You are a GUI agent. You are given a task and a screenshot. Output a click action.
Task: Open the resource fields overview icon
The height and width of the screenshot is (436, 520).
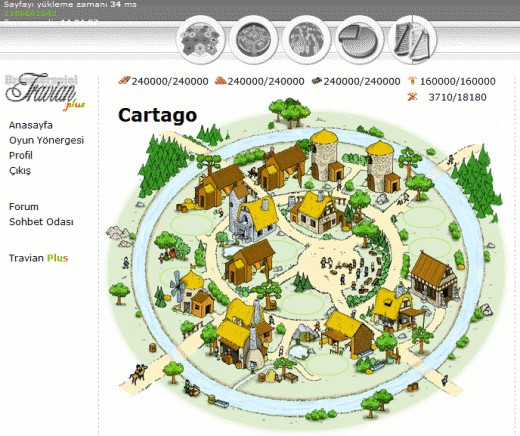[x=201, y=40]
